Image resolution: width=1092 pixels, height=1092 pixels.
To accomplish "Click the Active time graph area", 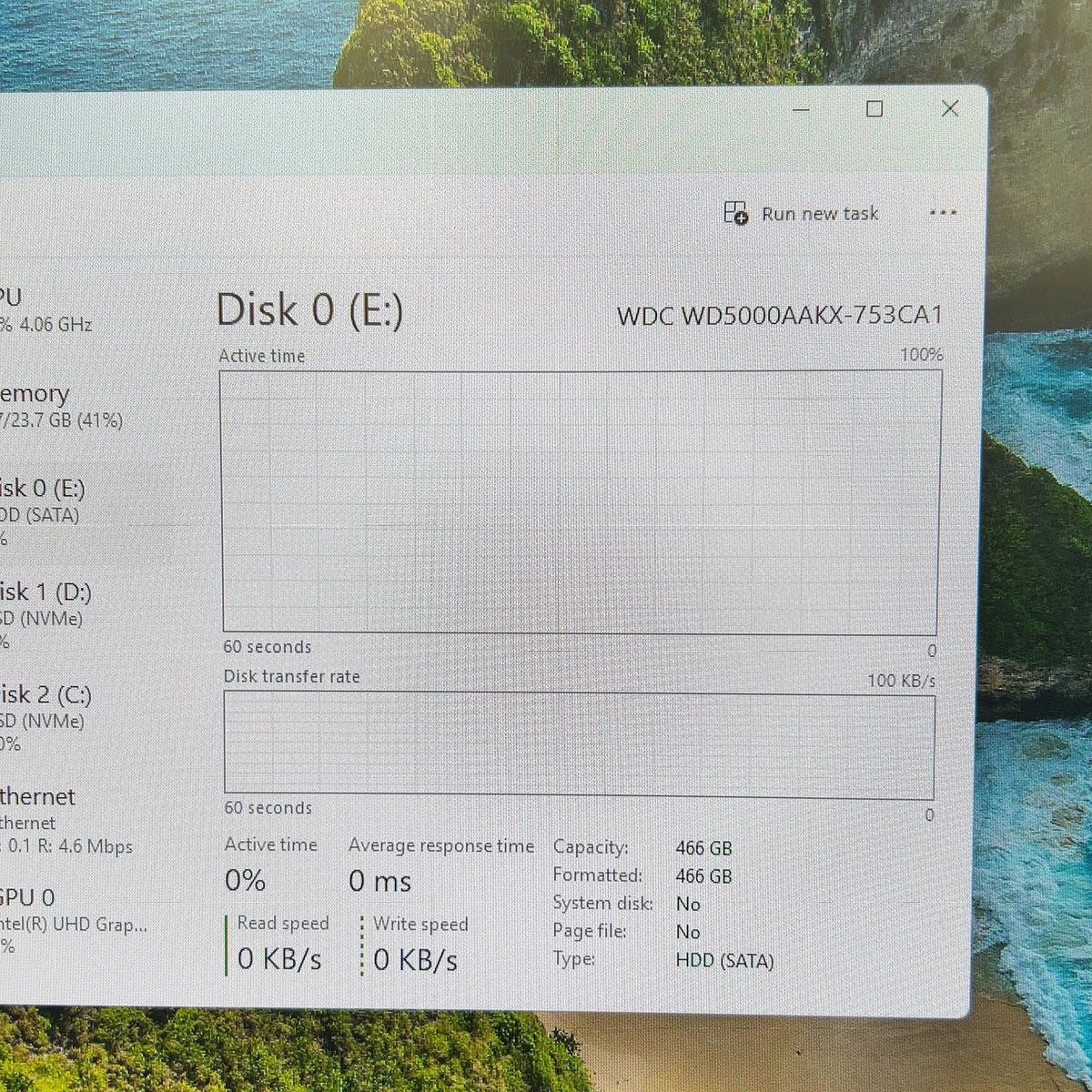I will click(x=580, y=503).
